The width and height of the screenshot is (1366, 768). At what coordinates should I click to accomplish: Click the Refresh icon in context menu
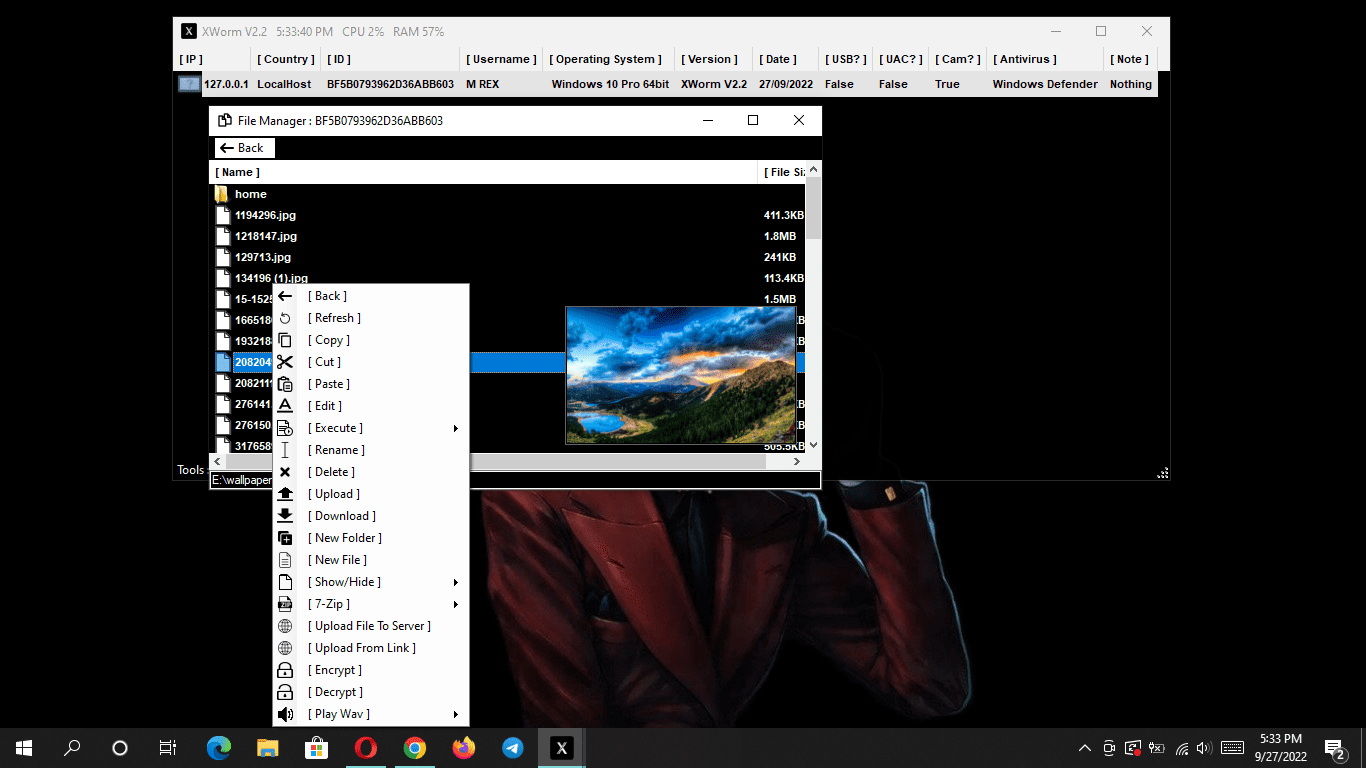coord(285,318)
